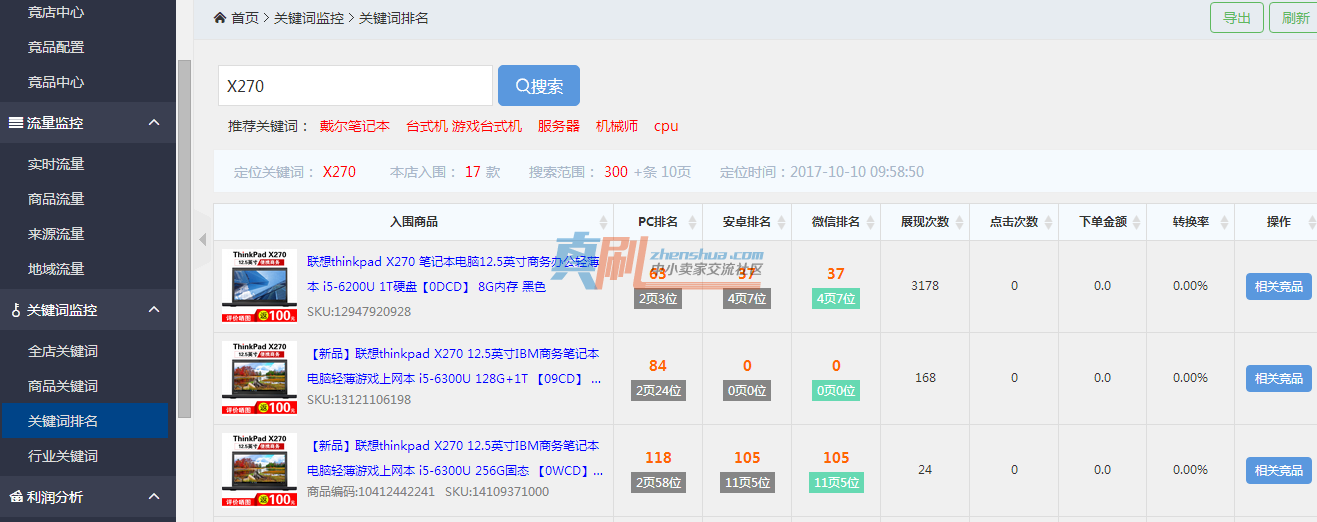Viewport: 1317px width, 522px height.
Task: Click 首页 breadcrumb link
Action: coord(245,18)
